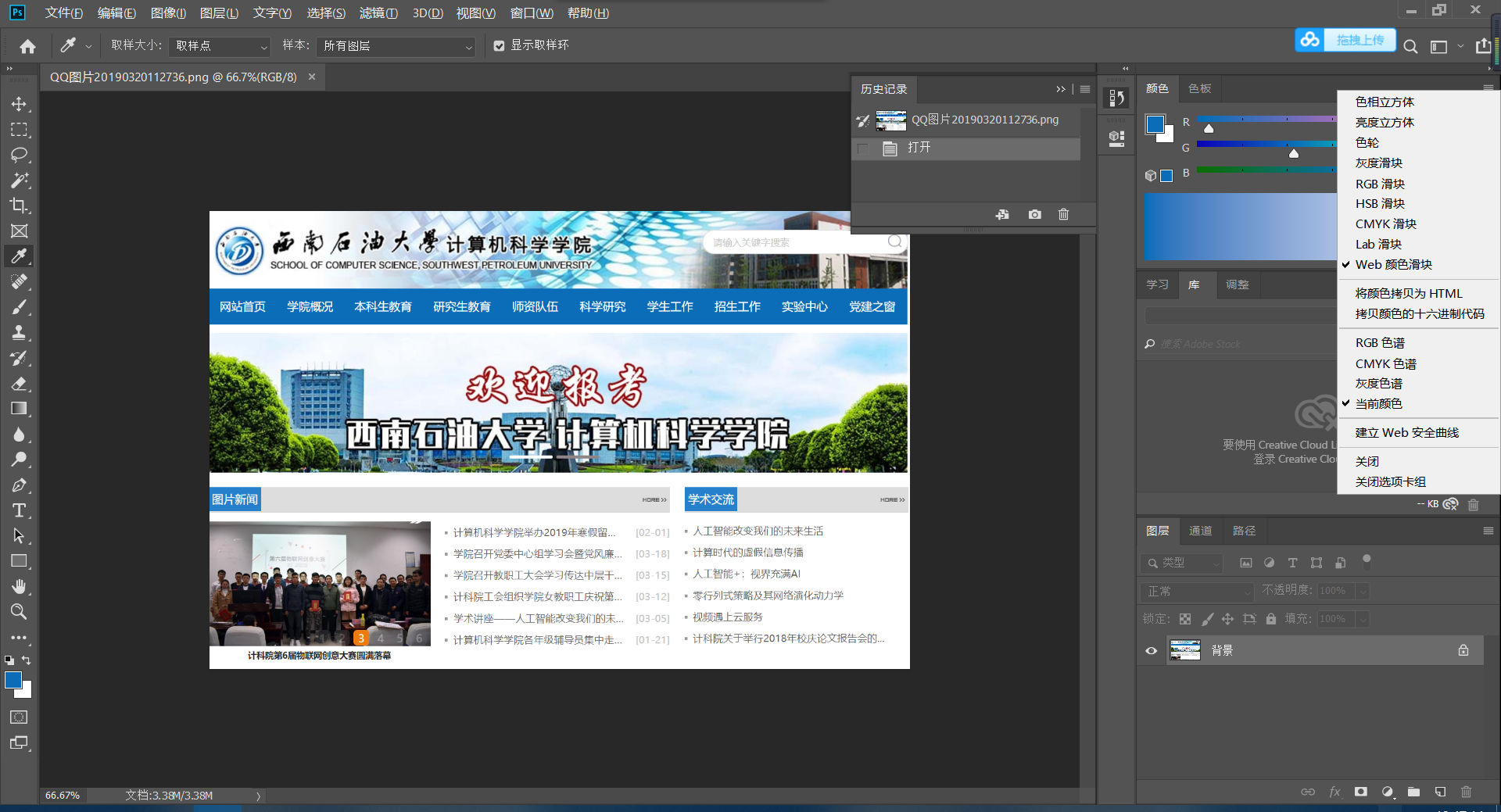This screenshot has width=1501, height=812.
Task: Check the 灰度色谱 spectrum option
Action: pyautogui.click(x=1379, y=384)
